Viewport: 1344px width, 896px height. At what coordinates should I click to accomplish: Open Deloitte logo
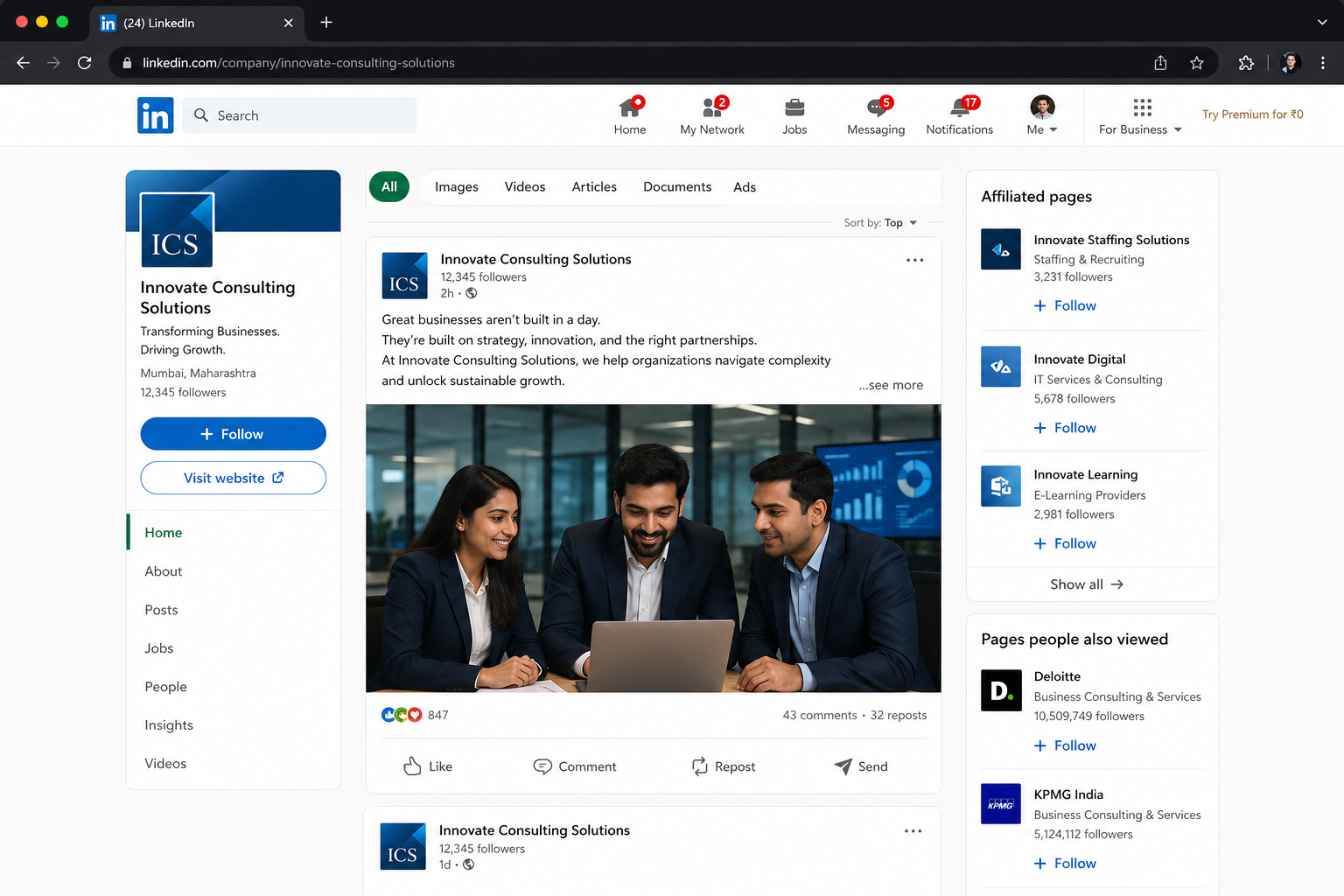[1001, 690]
